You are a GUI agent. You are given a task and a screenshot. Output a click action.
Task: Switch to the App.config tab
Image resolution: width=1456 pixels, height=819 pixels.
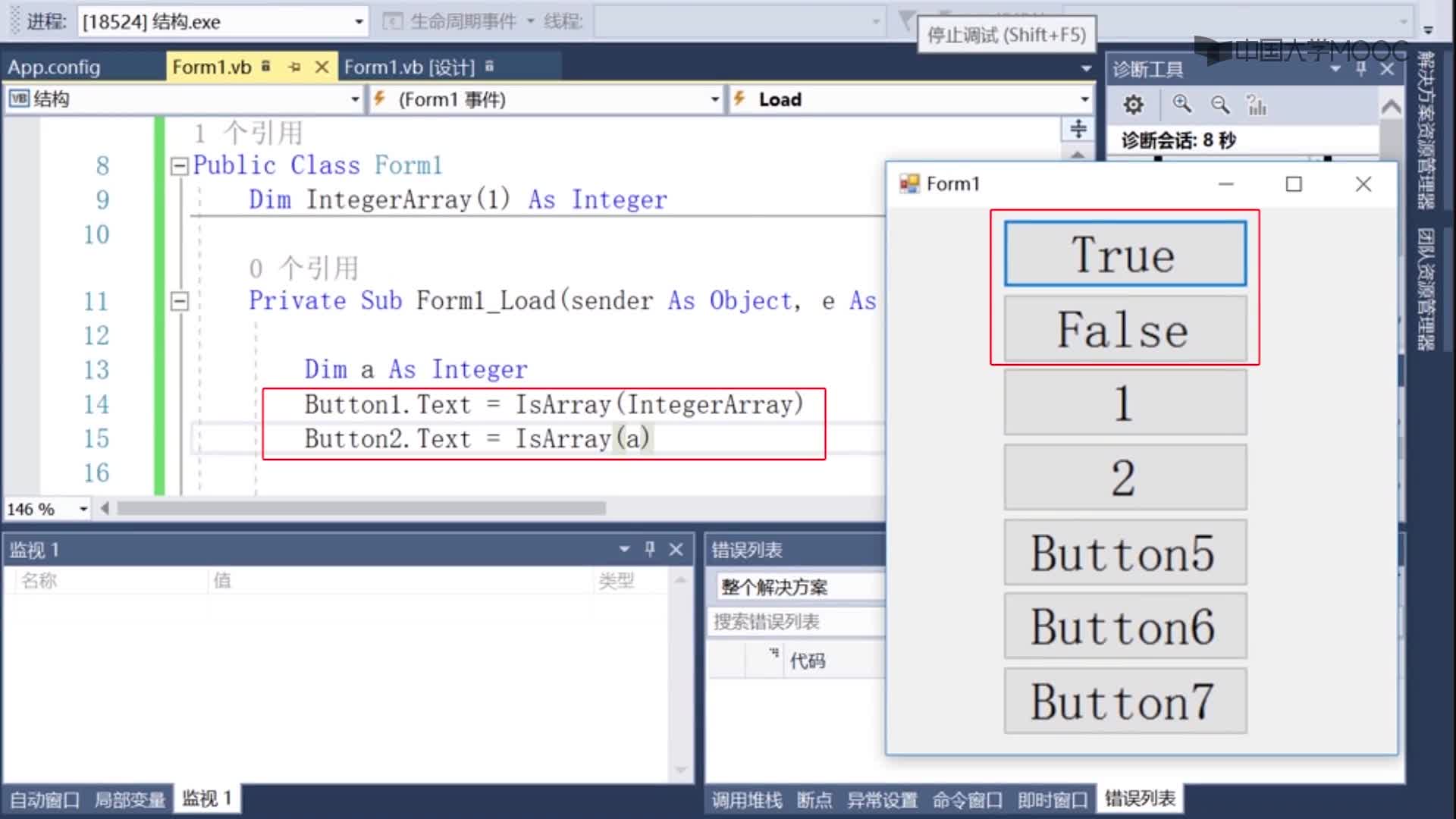[54, 67]
